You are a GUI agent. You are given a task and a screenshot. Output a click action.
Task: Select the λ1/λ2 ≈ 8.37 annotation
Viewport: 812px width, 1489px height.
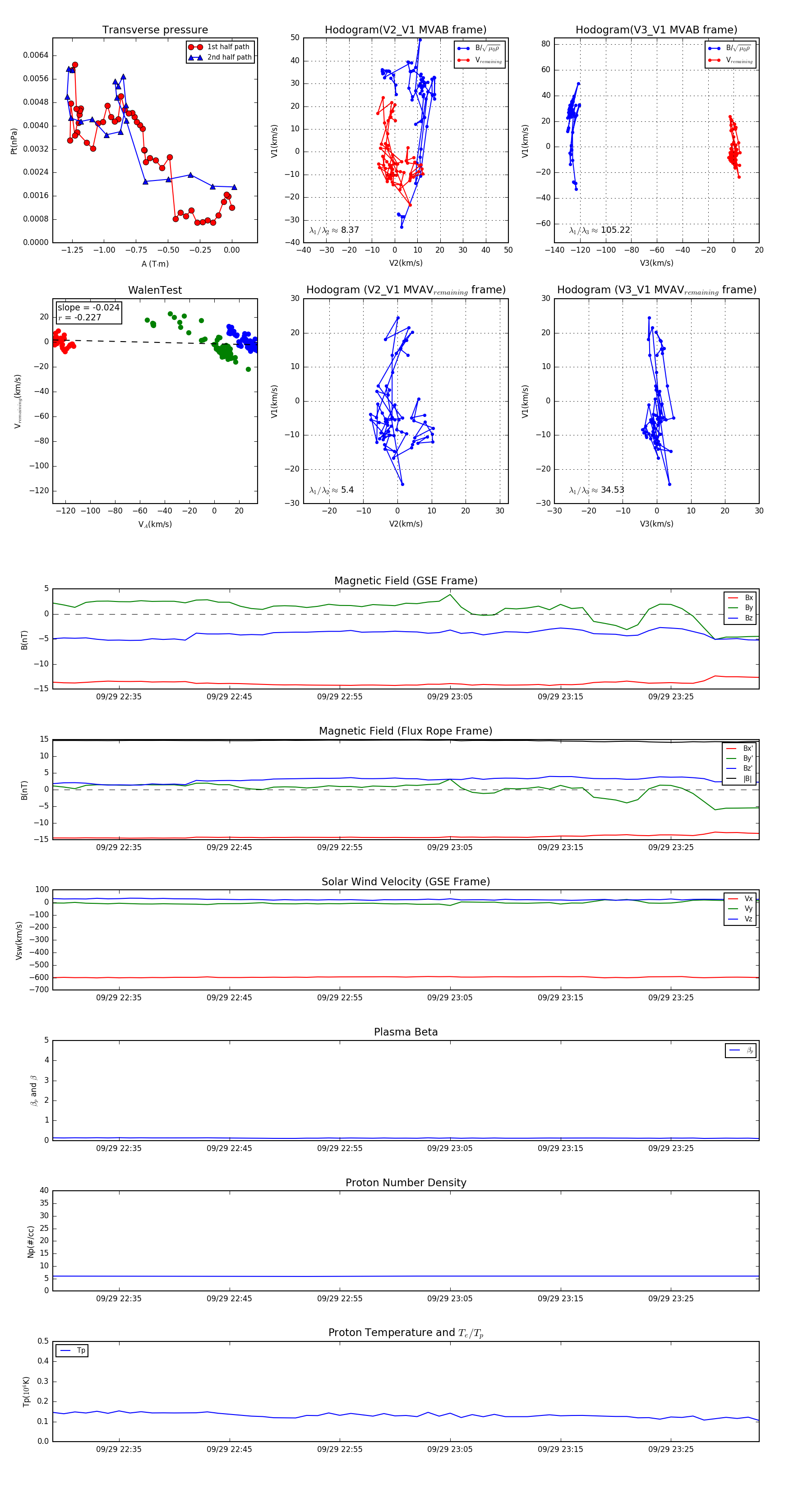[334, 230]
